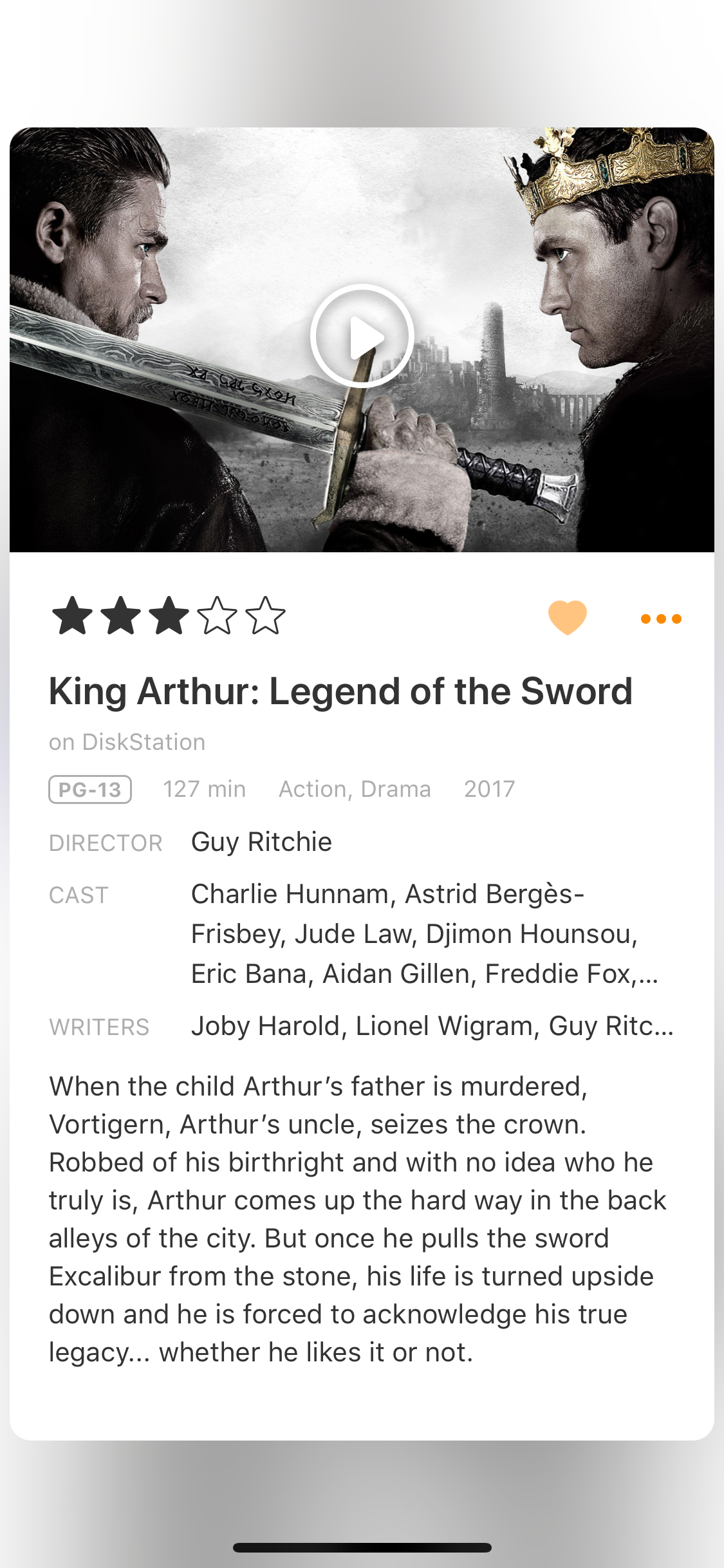This screenshot has width=724, height=1568.
Task: Tap the plot synopsis paragraph
Action: [358, 1219]
